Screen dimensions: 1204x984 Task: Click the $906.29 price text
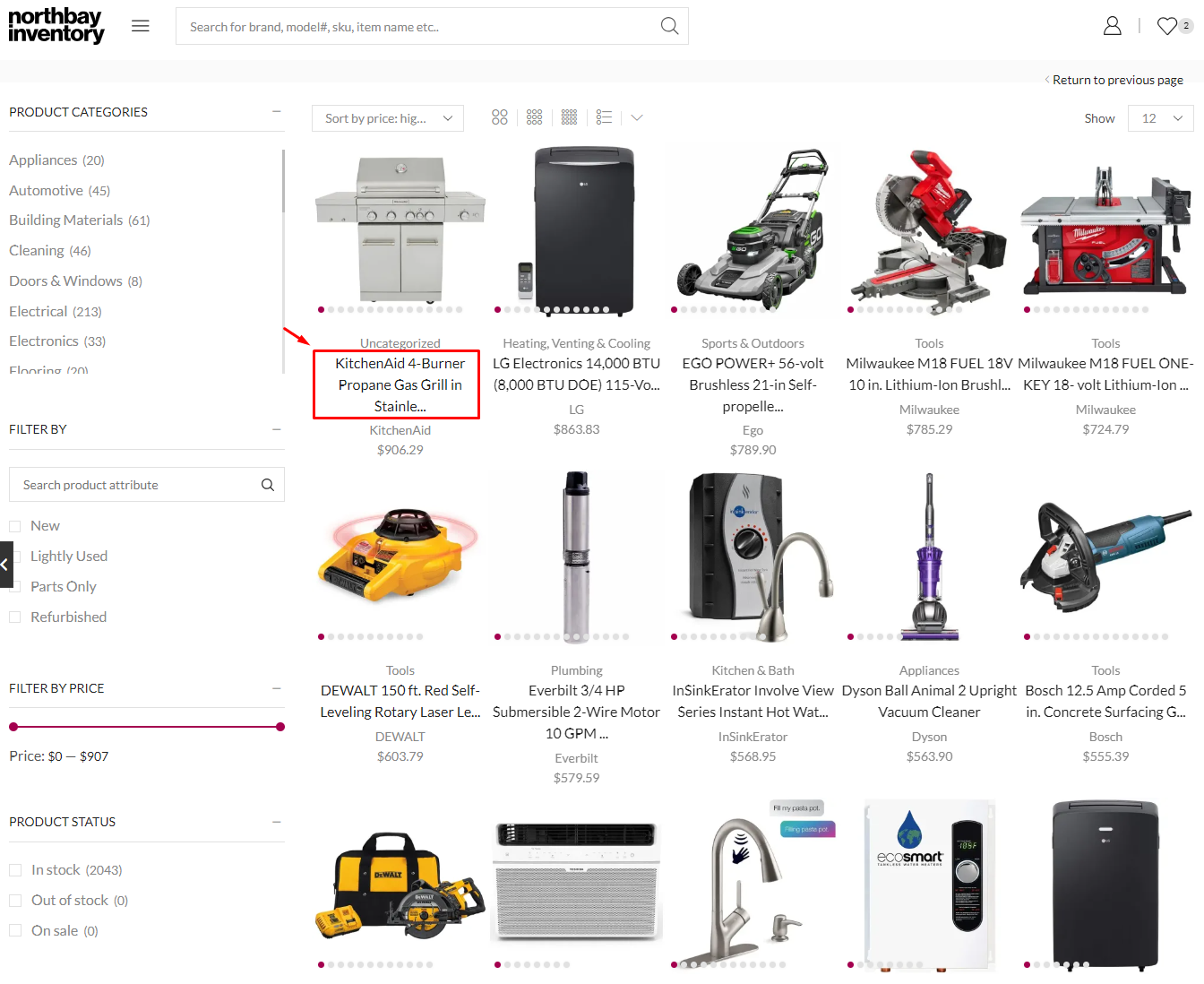pyautogui.click(x=400, y=450)
